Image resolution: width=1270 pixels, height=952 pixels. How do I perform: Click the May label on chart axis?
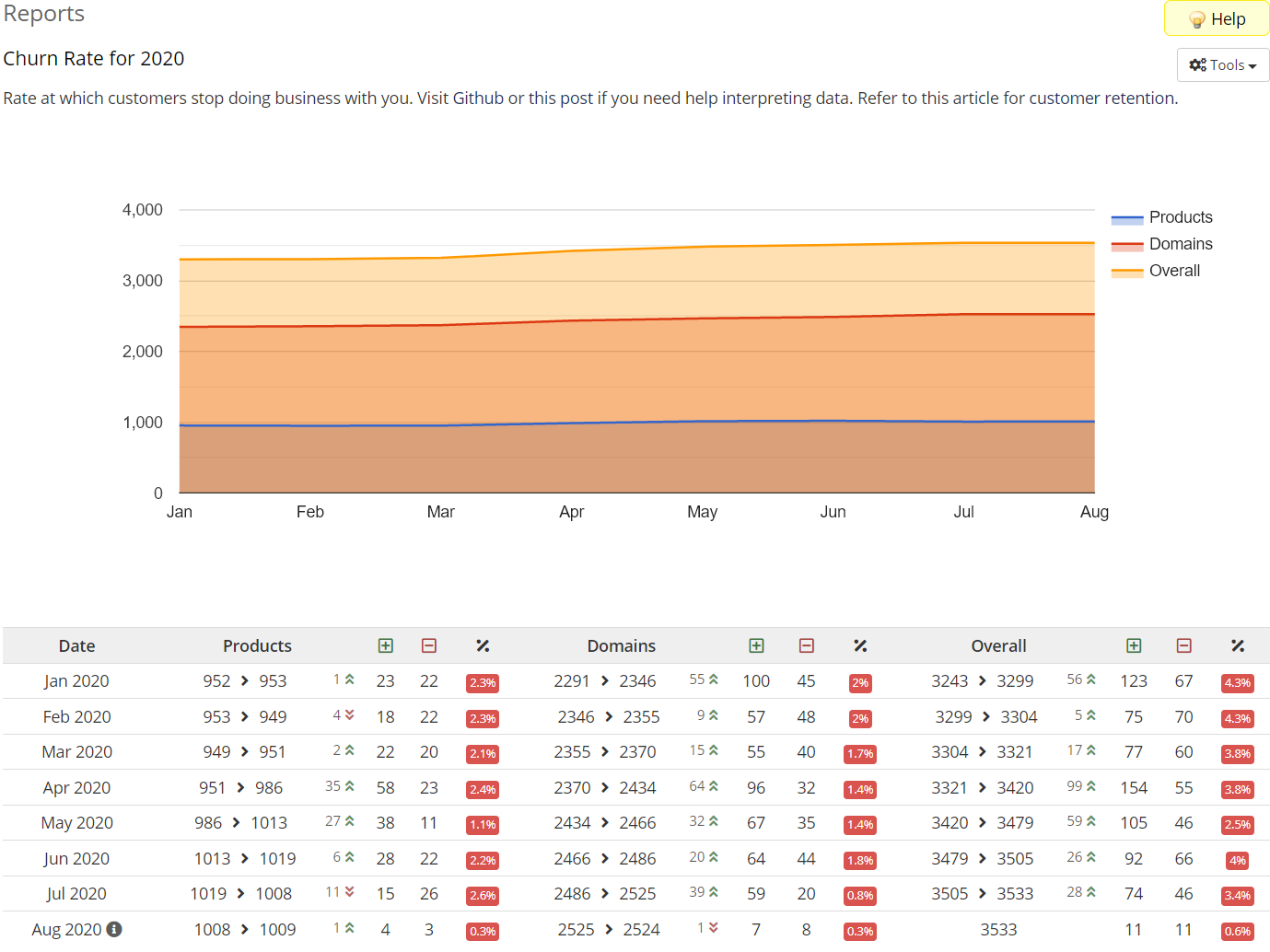(x=703, y=512)
